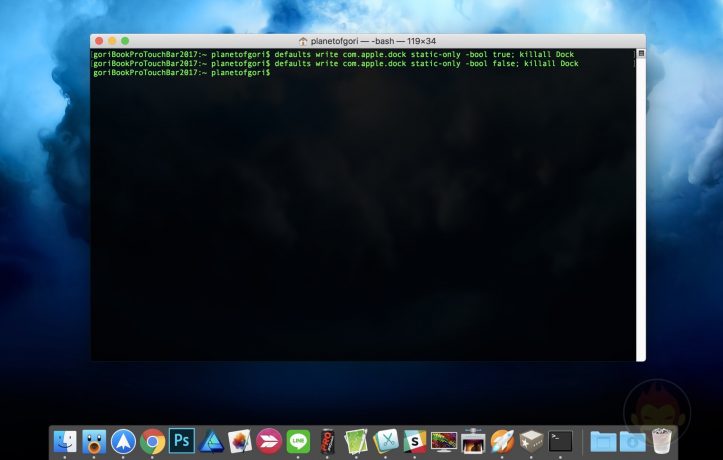
Task: Launch Skitch pink arrow app in Dock
Action: pyautogui.click(x=269, y=441)
